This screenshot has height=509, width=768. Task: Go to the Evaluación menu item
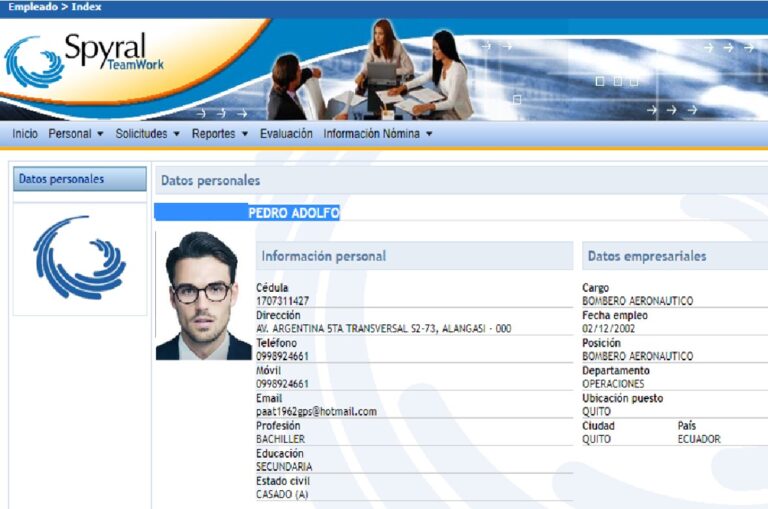coord(286,133)
